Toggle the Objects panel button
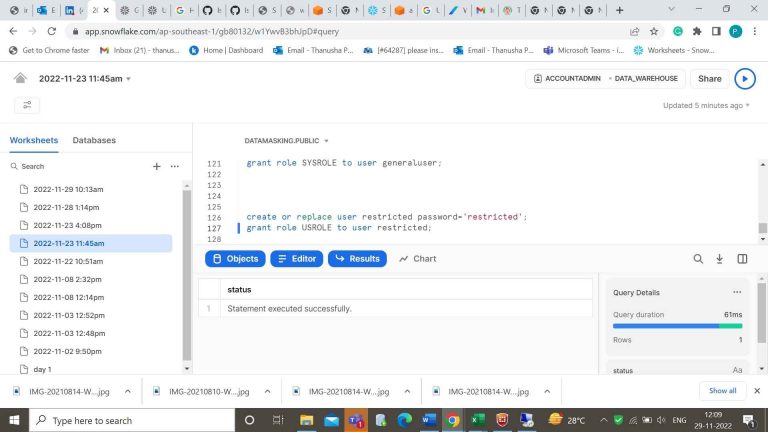Screen dimensions: 768x432 [x=235, y=258]
